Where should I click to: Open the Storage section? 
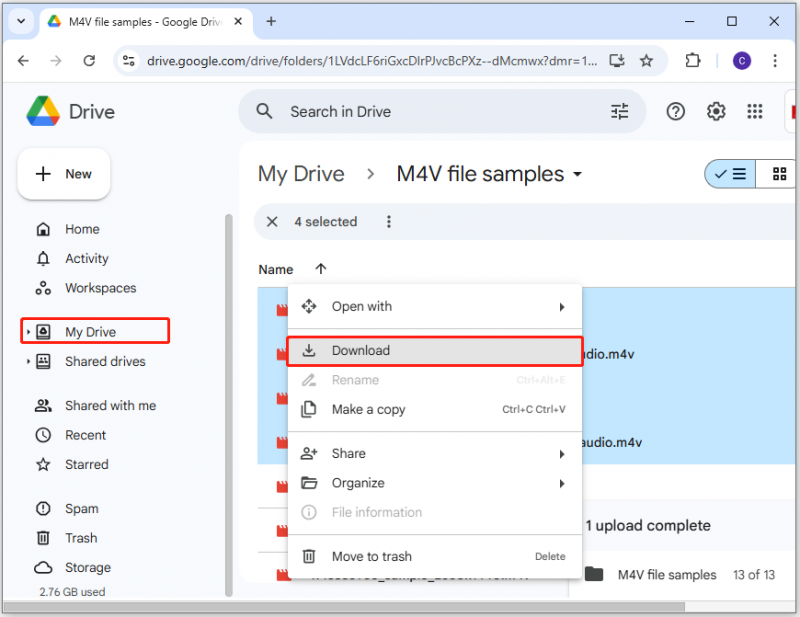click(x=87, y=567)
